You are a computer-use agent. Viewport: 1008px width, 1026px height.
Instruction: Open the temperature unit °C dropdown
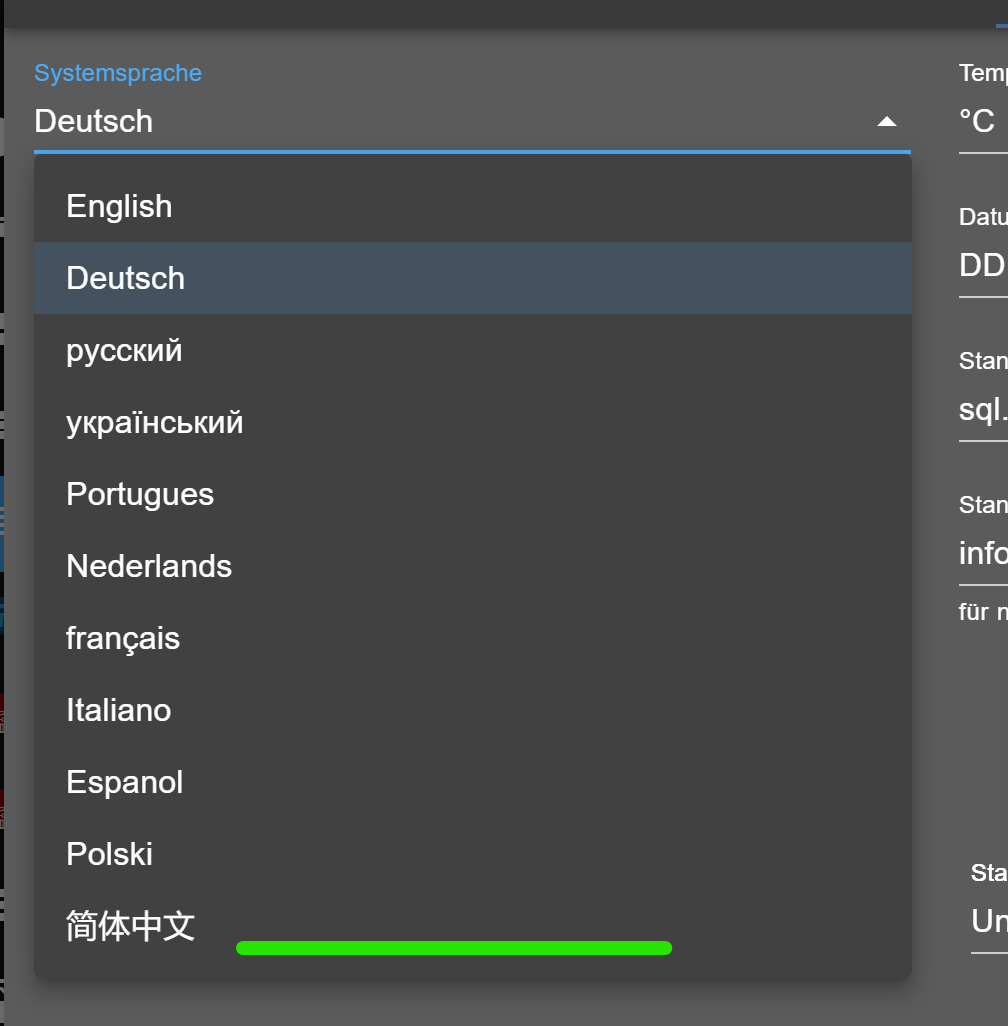[x=981, y=122]
